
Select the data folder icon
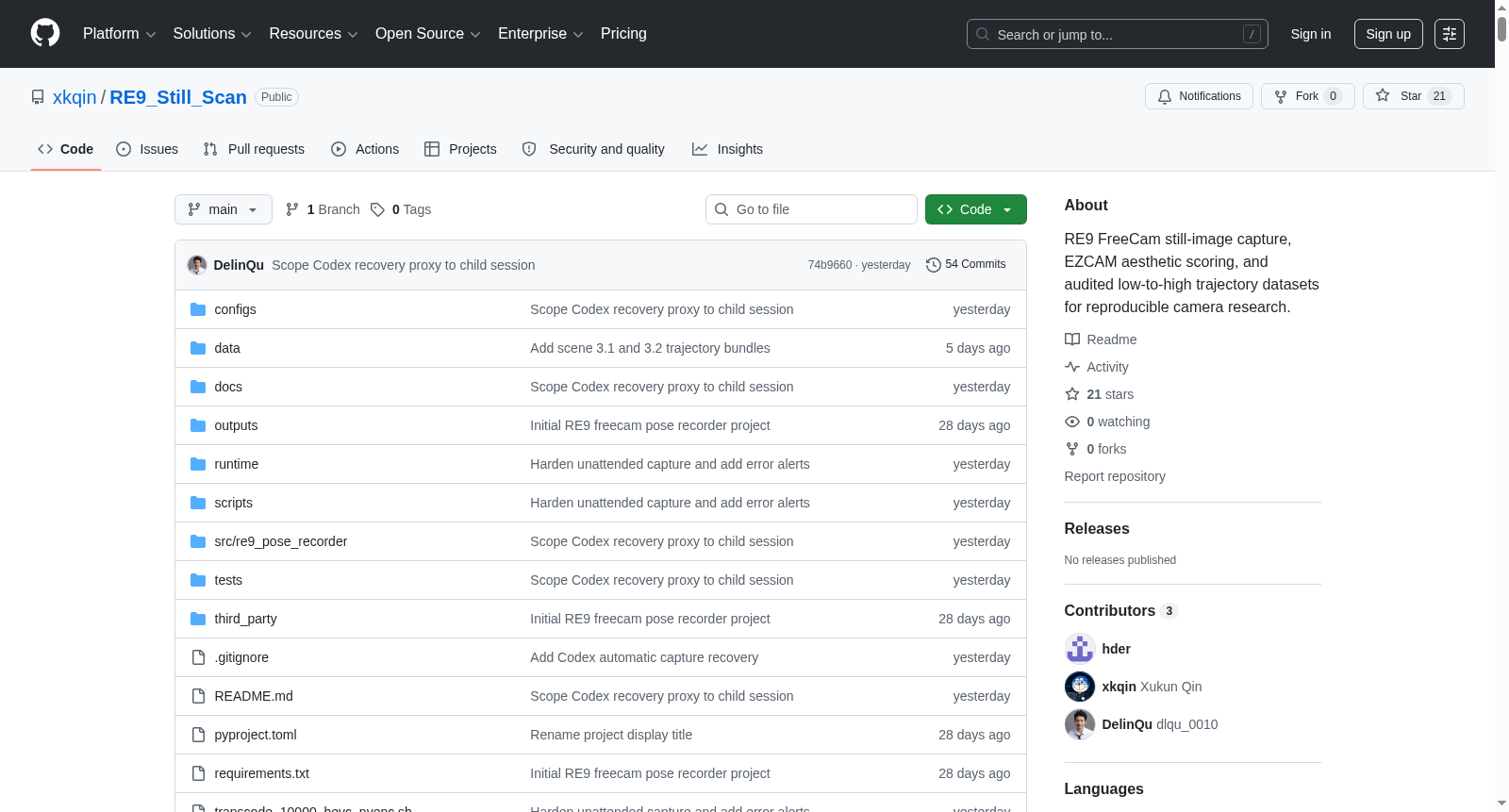(198, 348)
